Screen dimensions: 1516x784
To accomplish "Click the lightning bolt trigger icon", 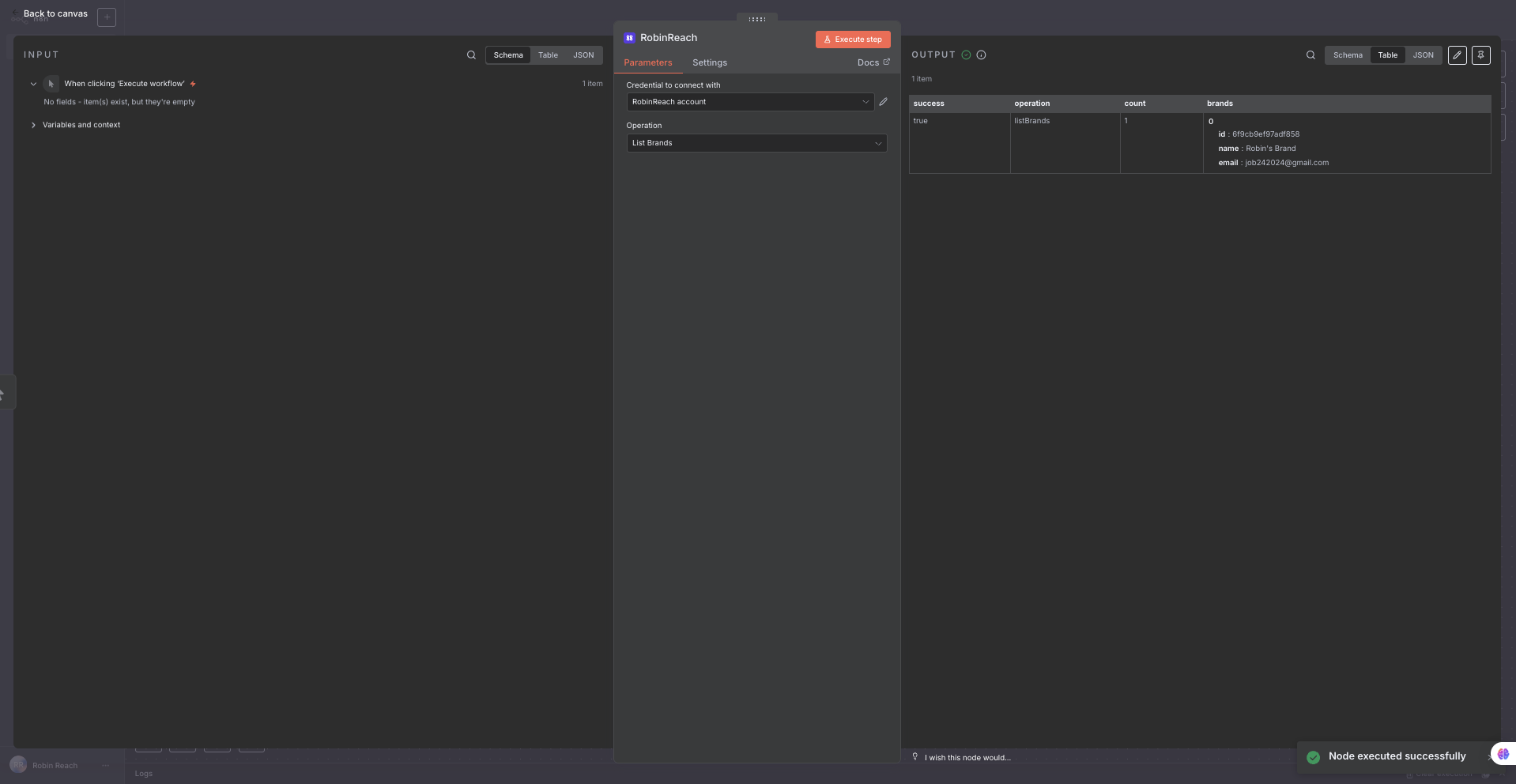I will pyautogui.click(x=193, y=84).
